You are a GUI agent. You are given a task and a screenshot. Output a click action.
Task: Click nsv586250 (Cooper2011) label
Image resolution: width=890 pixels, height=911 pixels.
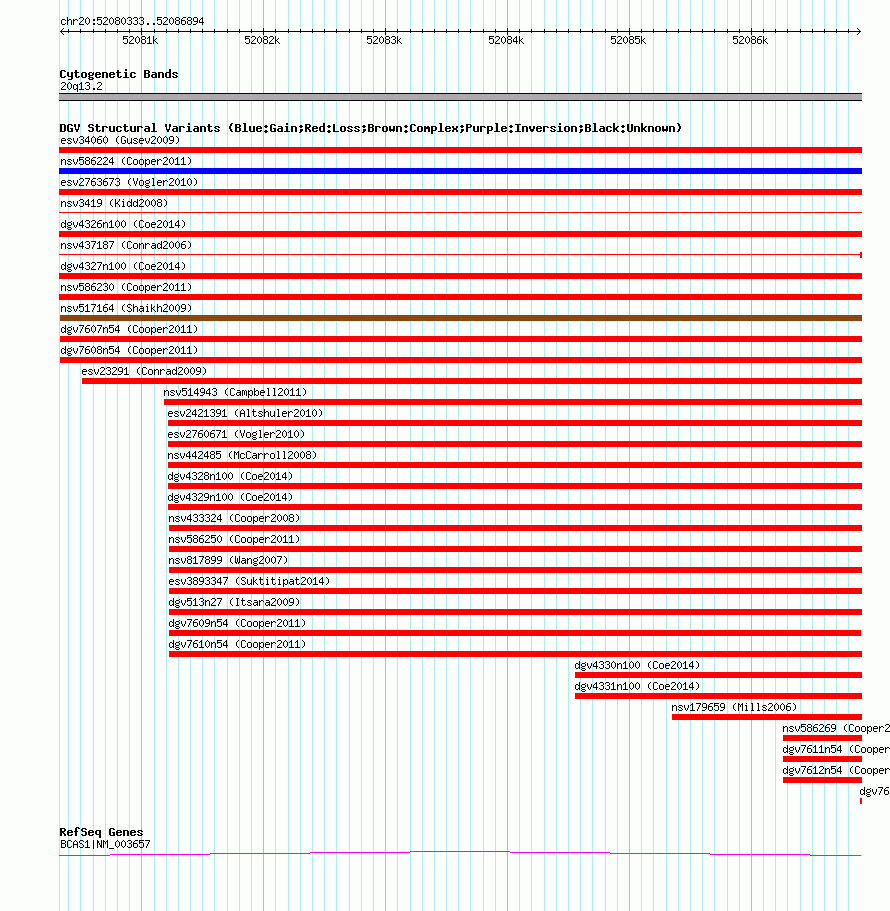(234, 539)
